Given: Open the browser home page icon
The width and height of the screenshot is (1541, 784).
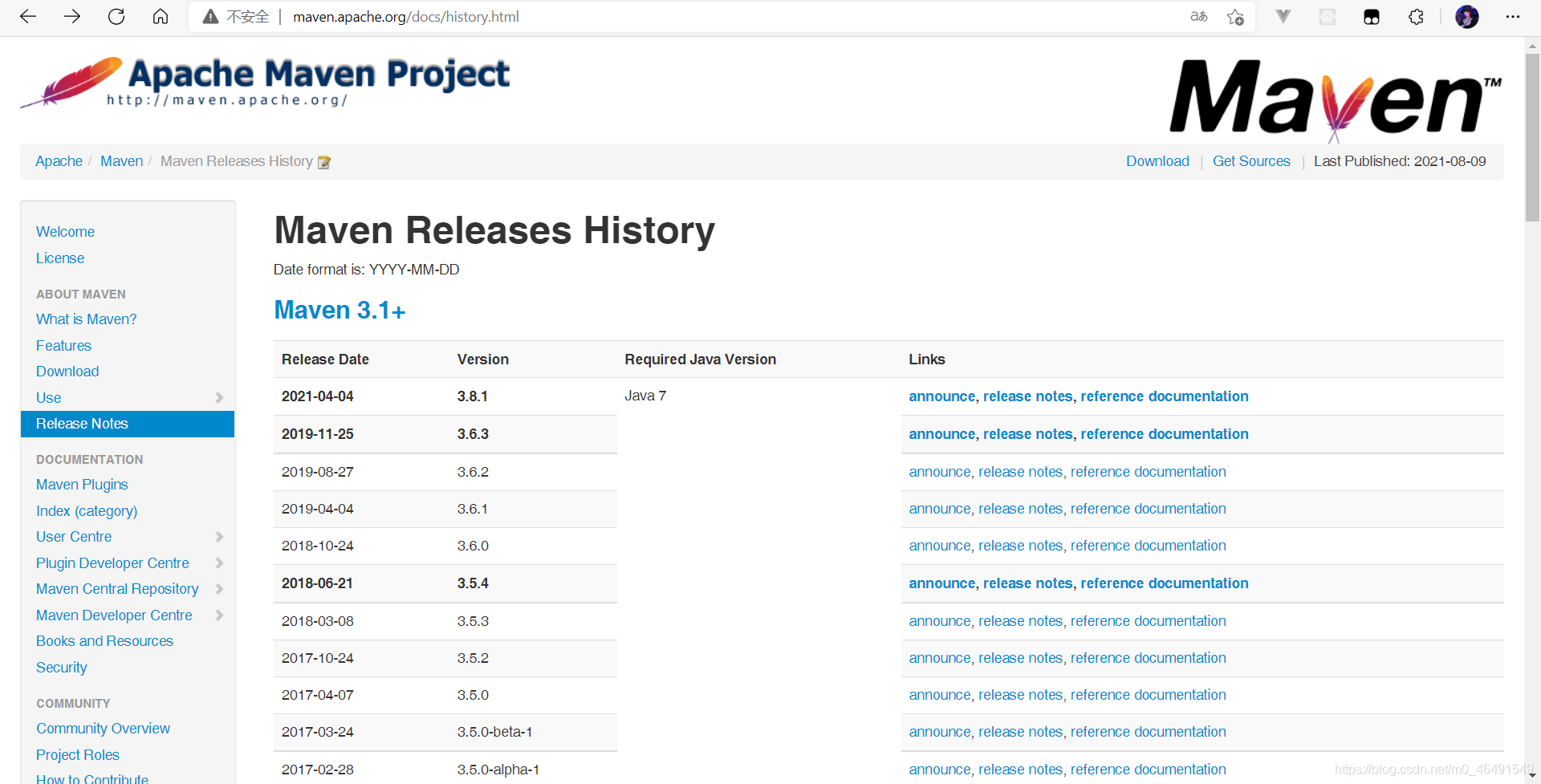Looking at the screenshot, I should pyautogui.click(x=161, y=17).
